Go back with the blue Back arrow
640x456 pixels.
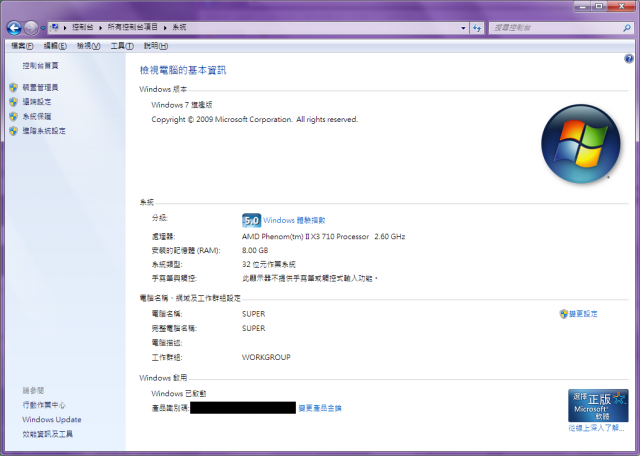14,28
